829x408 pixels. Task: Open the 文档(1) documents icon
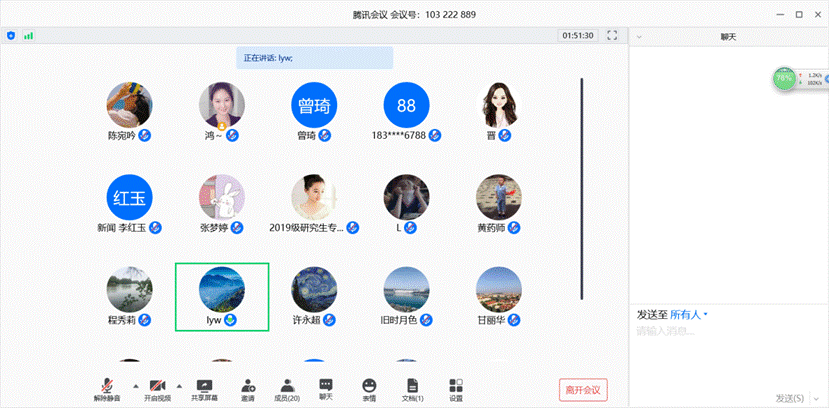412,388
